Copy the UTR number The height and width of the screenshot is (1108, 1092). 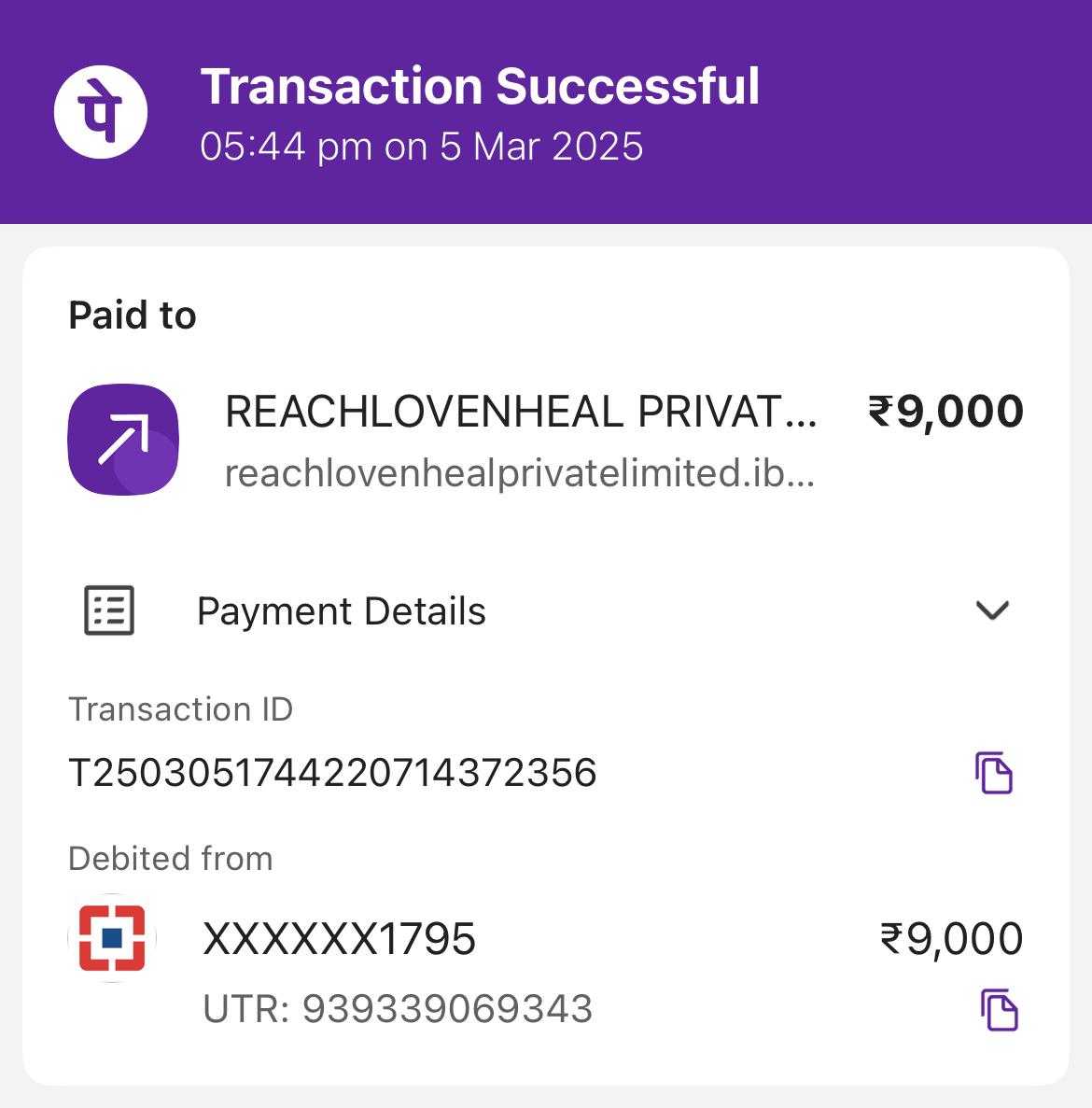1000,1010
